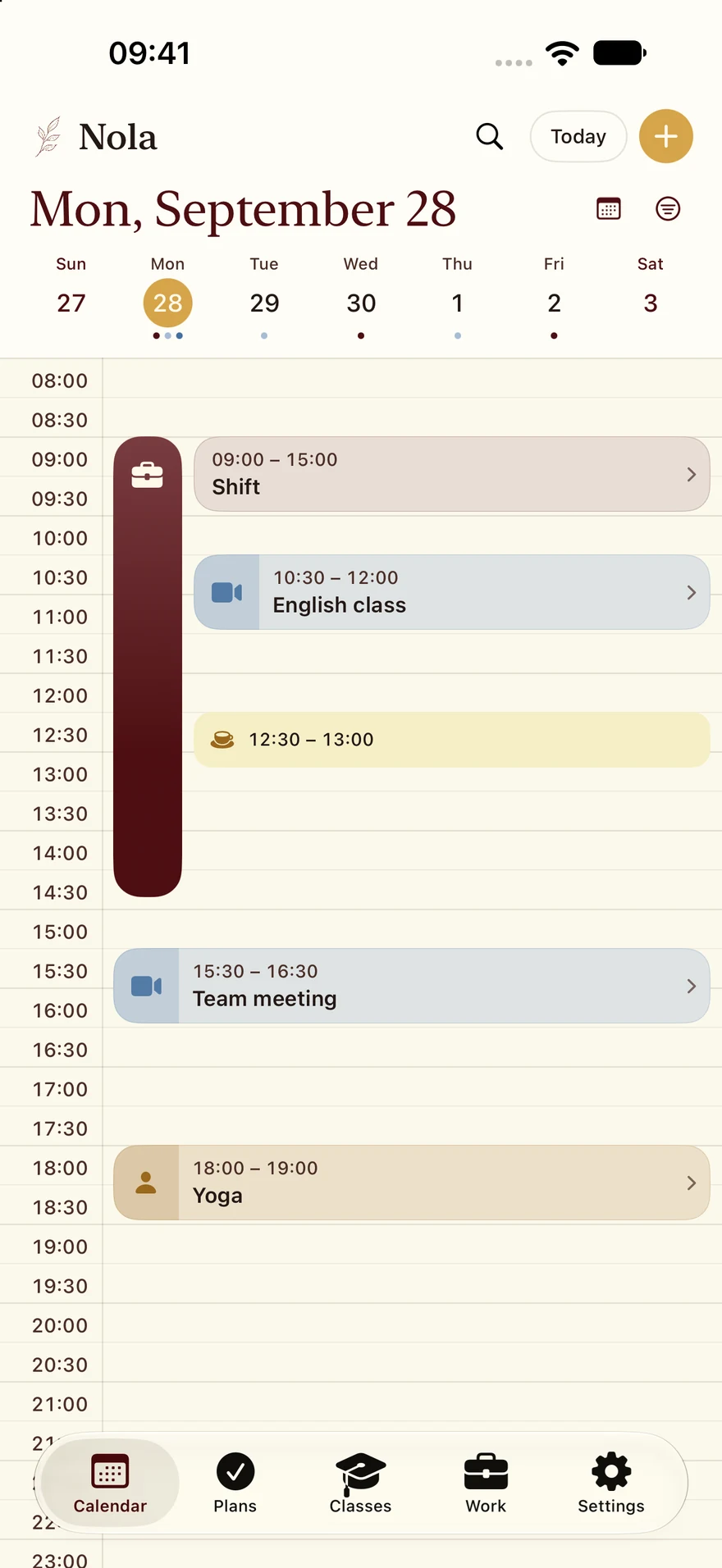Tap the briefcase icon on shift bar
This screenshot has height=1568, width=722.
(148, 475)
